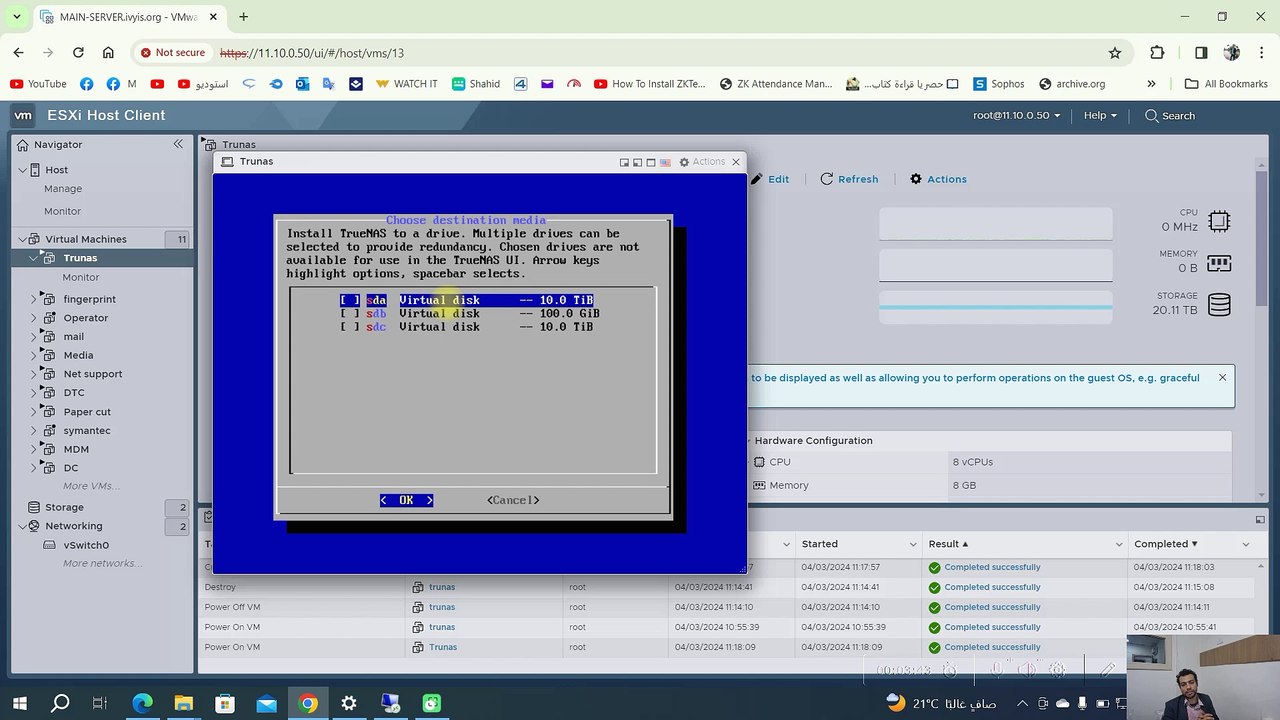Click the Windows Start button
The width and height of the screenshot is (1280, 720).
click(19, 703)
